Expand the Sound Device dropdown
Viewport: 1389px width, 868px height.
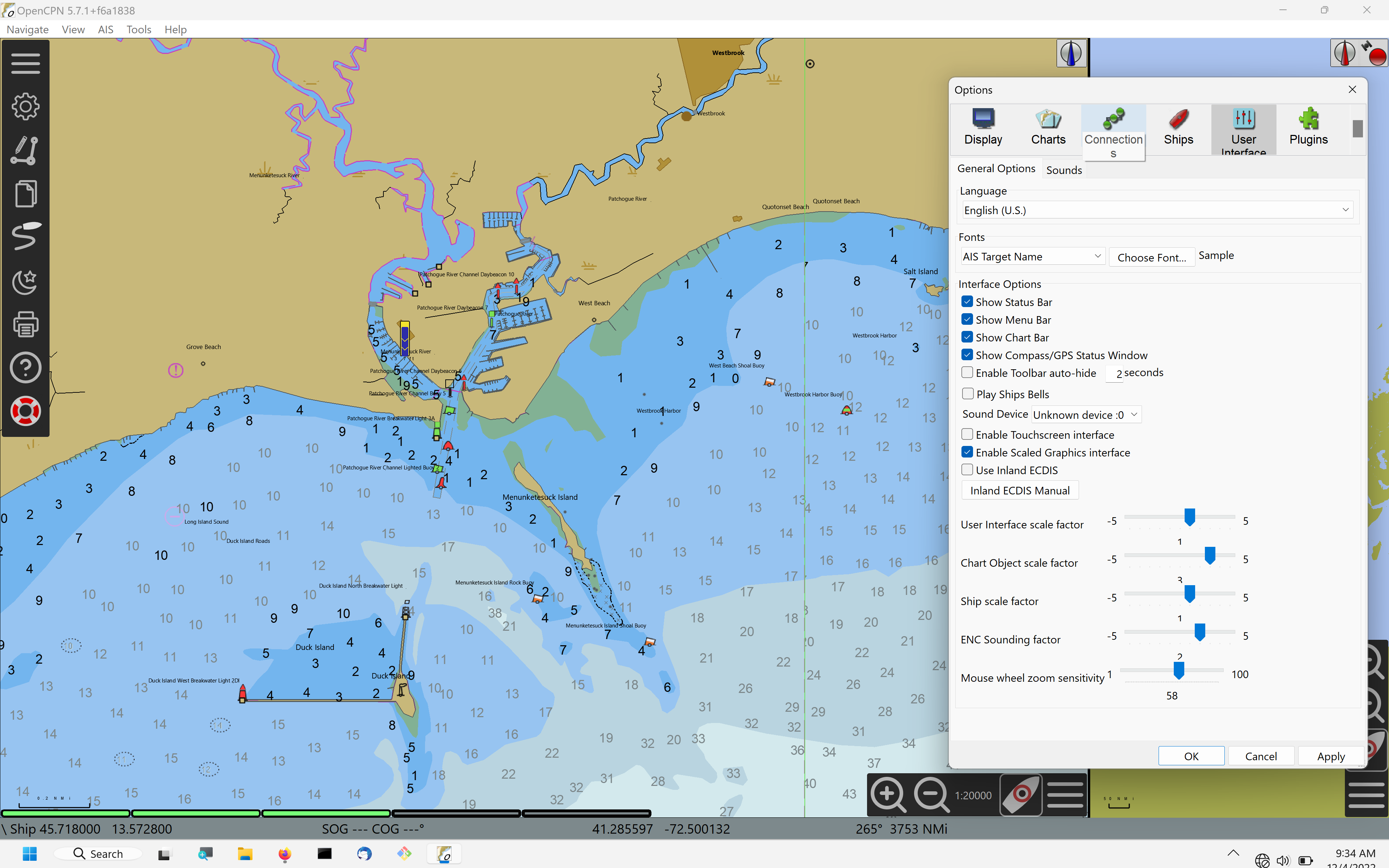coord(1086,414)
